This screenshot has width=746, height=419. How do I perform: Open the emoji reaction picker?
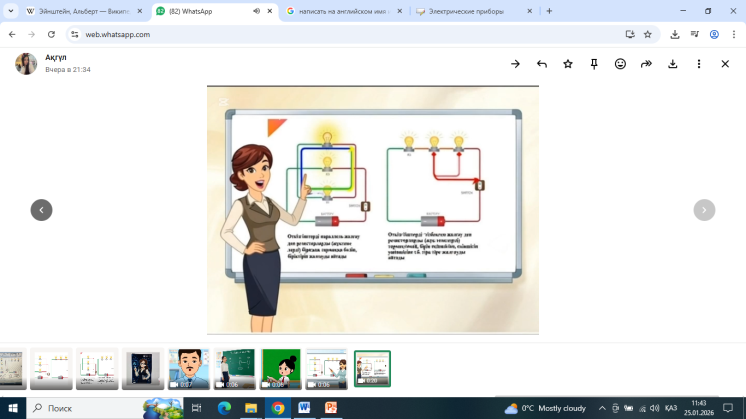click(620, 64)
